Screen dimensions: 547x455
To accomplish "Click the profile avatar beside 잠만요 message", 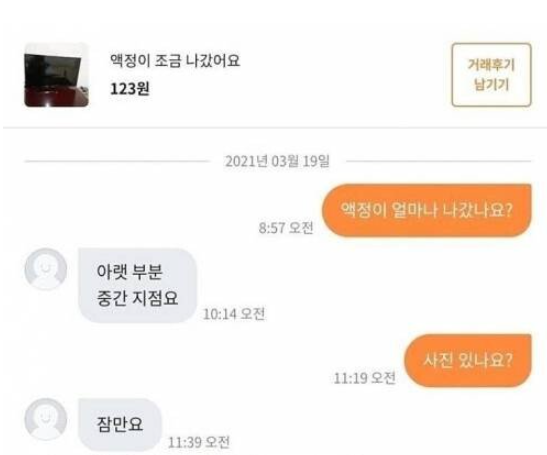I will click(x=46, y=419).
